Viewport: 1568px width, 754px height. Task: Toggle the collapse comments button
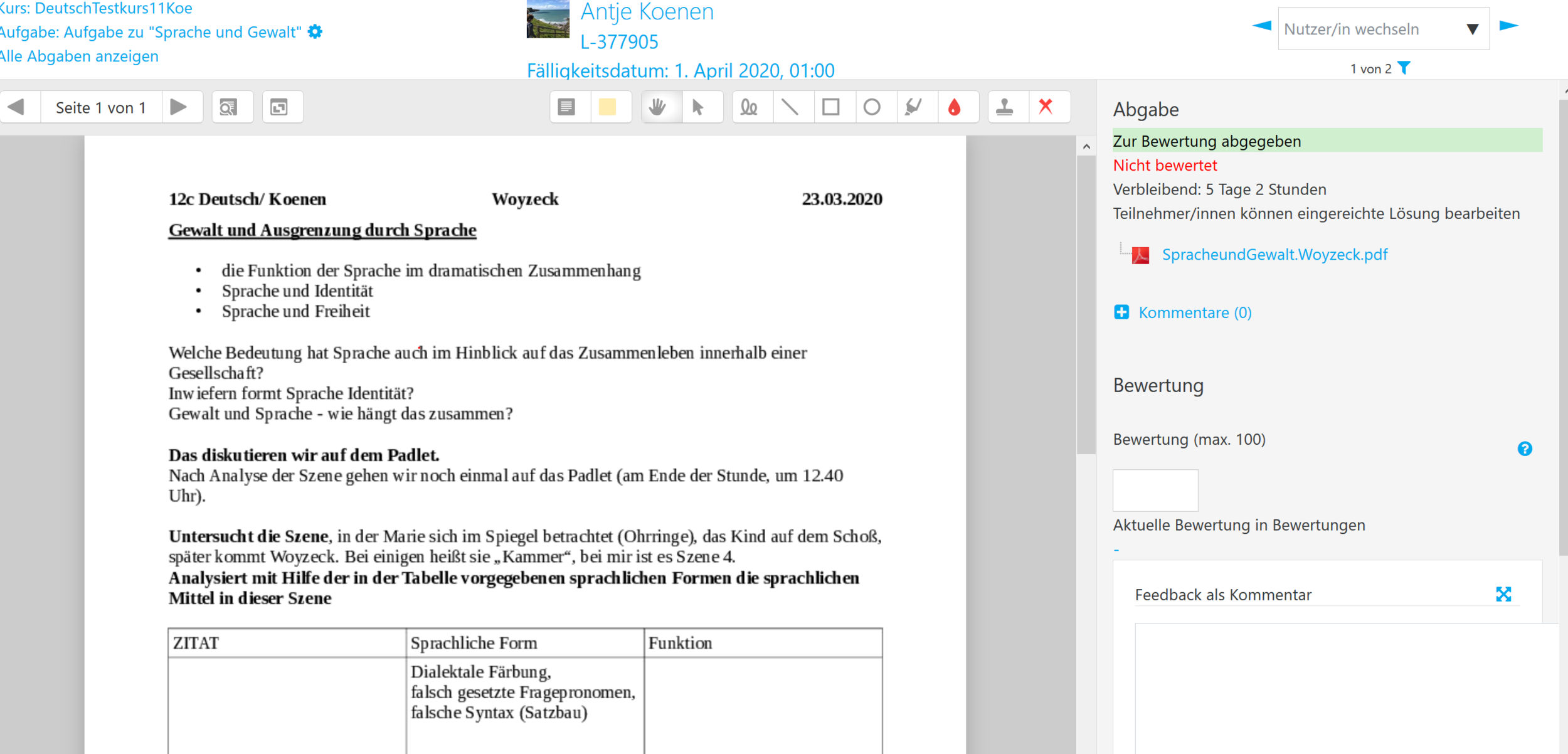tap(279, 107)
